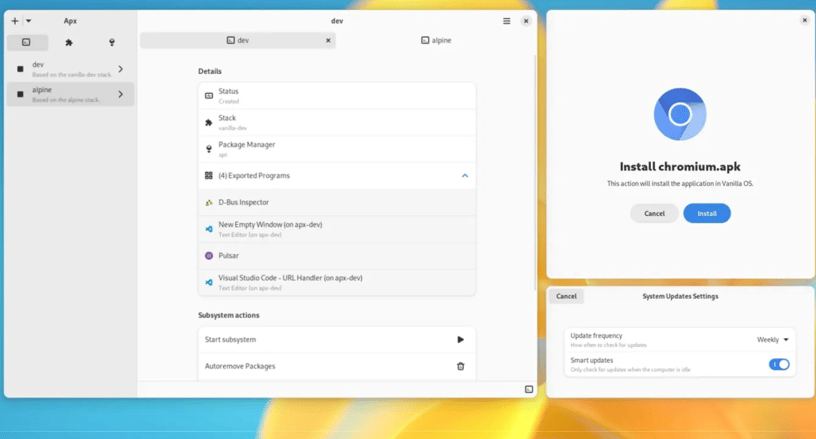Select New Empty Window (on apx-dev)
816x439 pixels.
337,229
